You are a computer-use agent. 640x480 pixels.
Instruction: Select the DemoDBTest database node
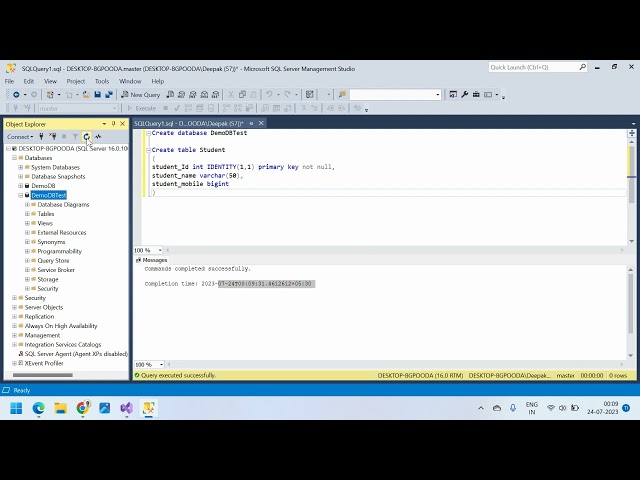pos(49,195)
